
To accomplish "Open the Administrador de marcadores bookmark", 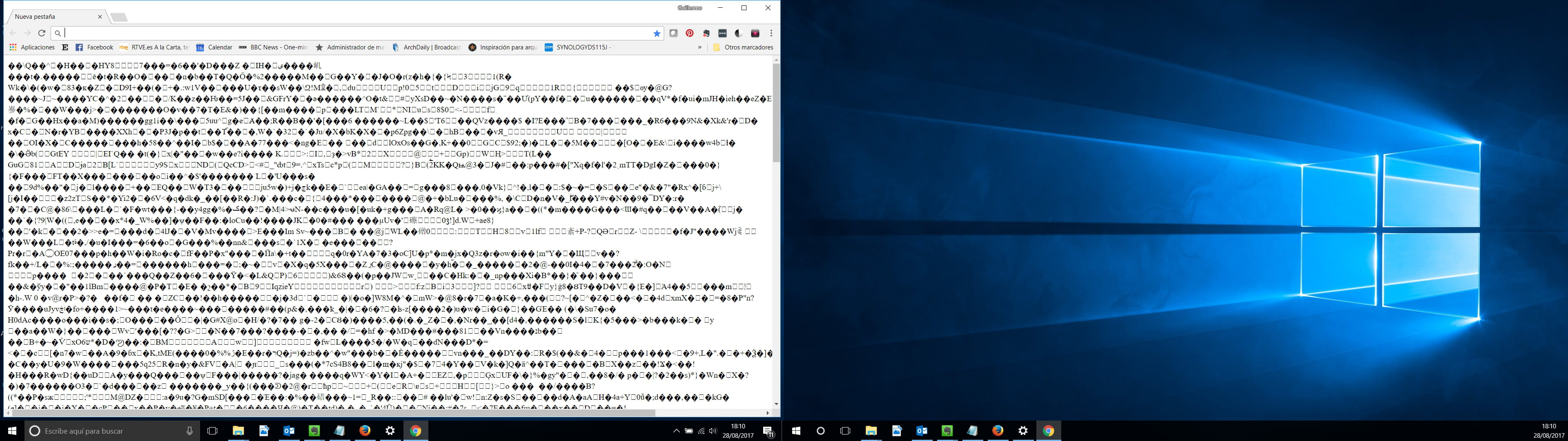I will pos(350,47).
